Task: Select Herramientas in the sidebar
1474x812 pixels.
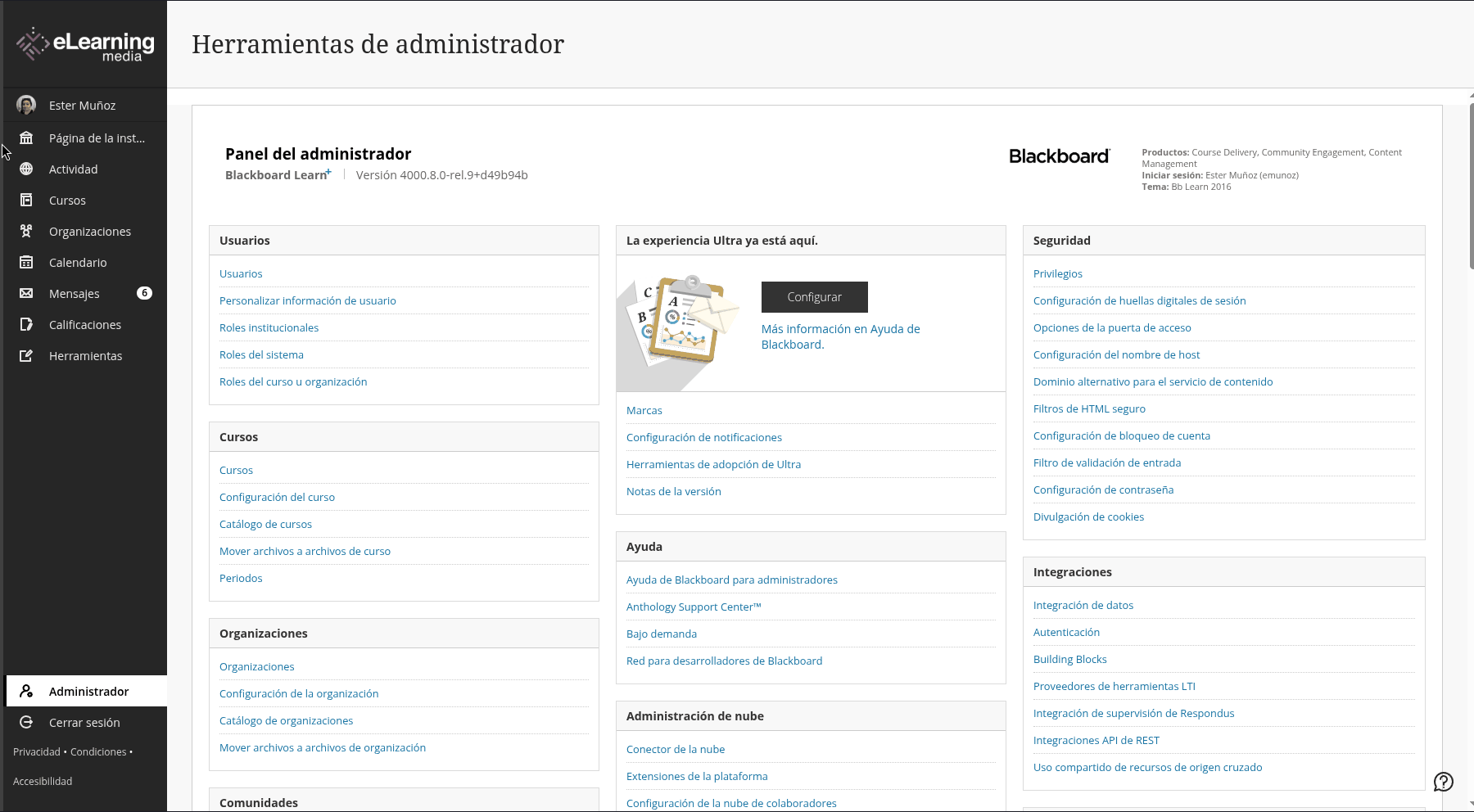Action: tap(85, 355)
